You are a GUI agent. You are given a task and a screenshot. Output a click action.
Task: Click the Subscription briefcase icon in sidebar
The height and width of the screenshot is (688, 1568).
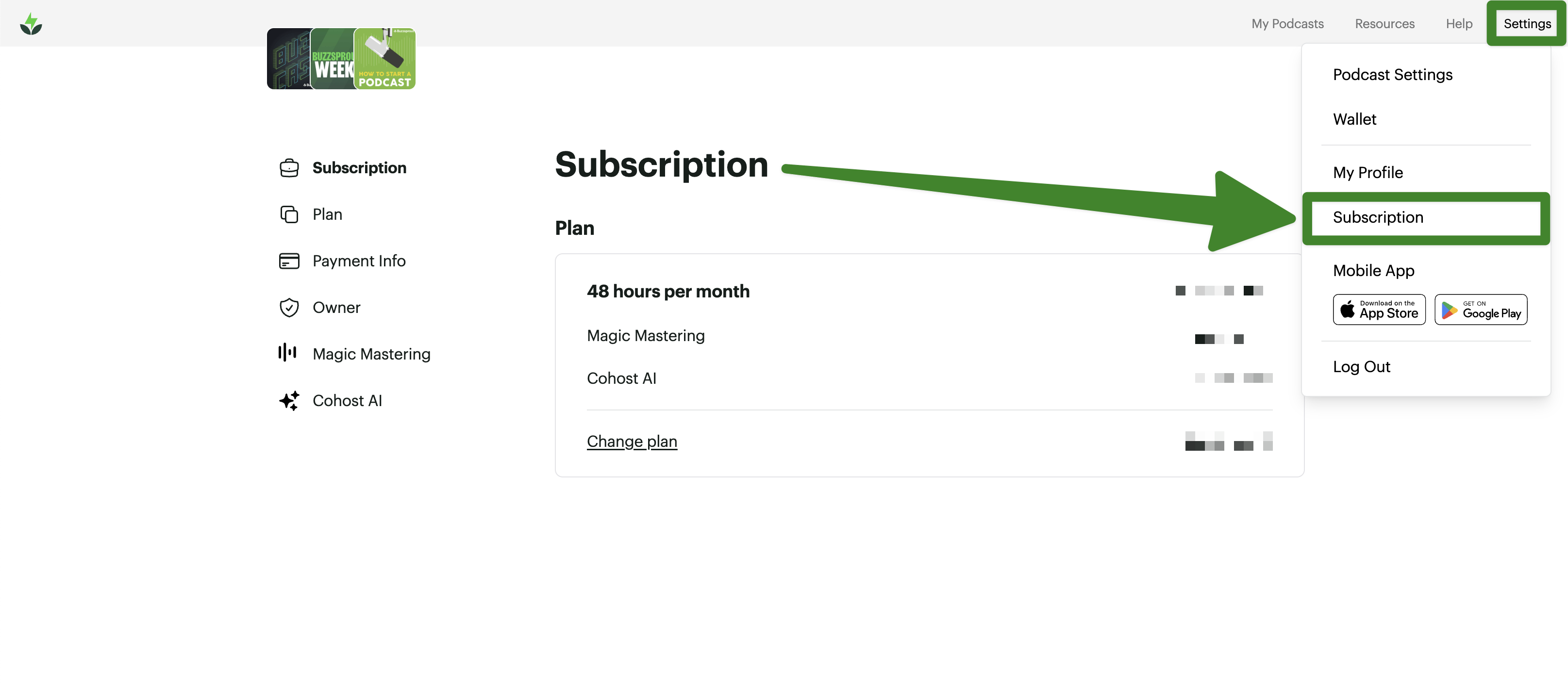pyautogui.click(x=289, y=168)
